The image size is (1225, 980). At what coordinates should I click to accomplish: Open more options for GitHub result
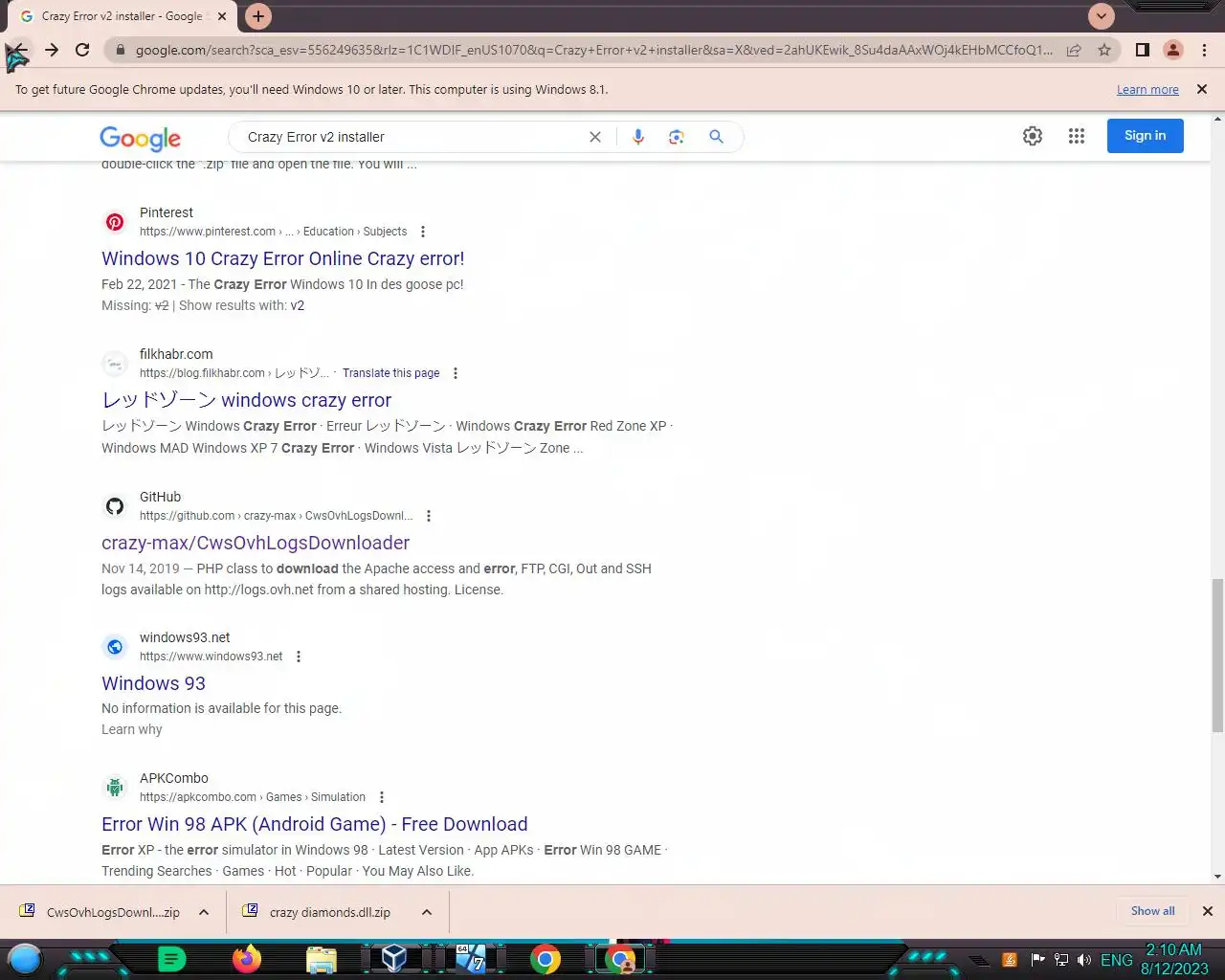(x=429, y=516)
